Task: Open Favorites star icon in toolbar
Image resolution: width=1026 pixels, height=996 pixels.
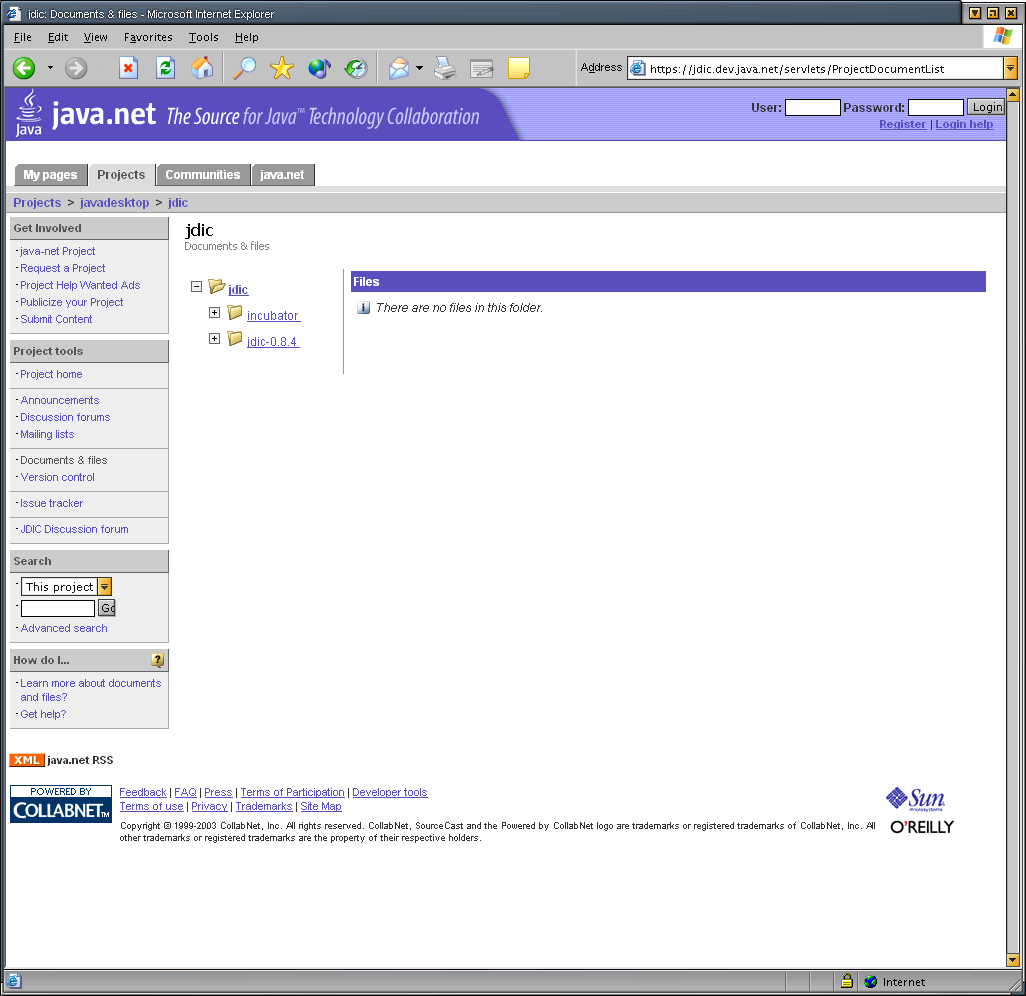Action: [x=281, y=68]
